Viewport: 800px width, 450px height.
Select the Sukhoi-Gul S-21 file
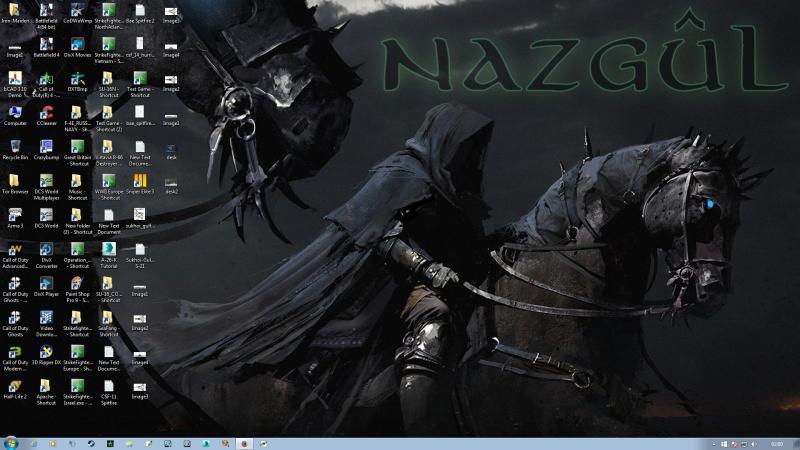point(140,255)
